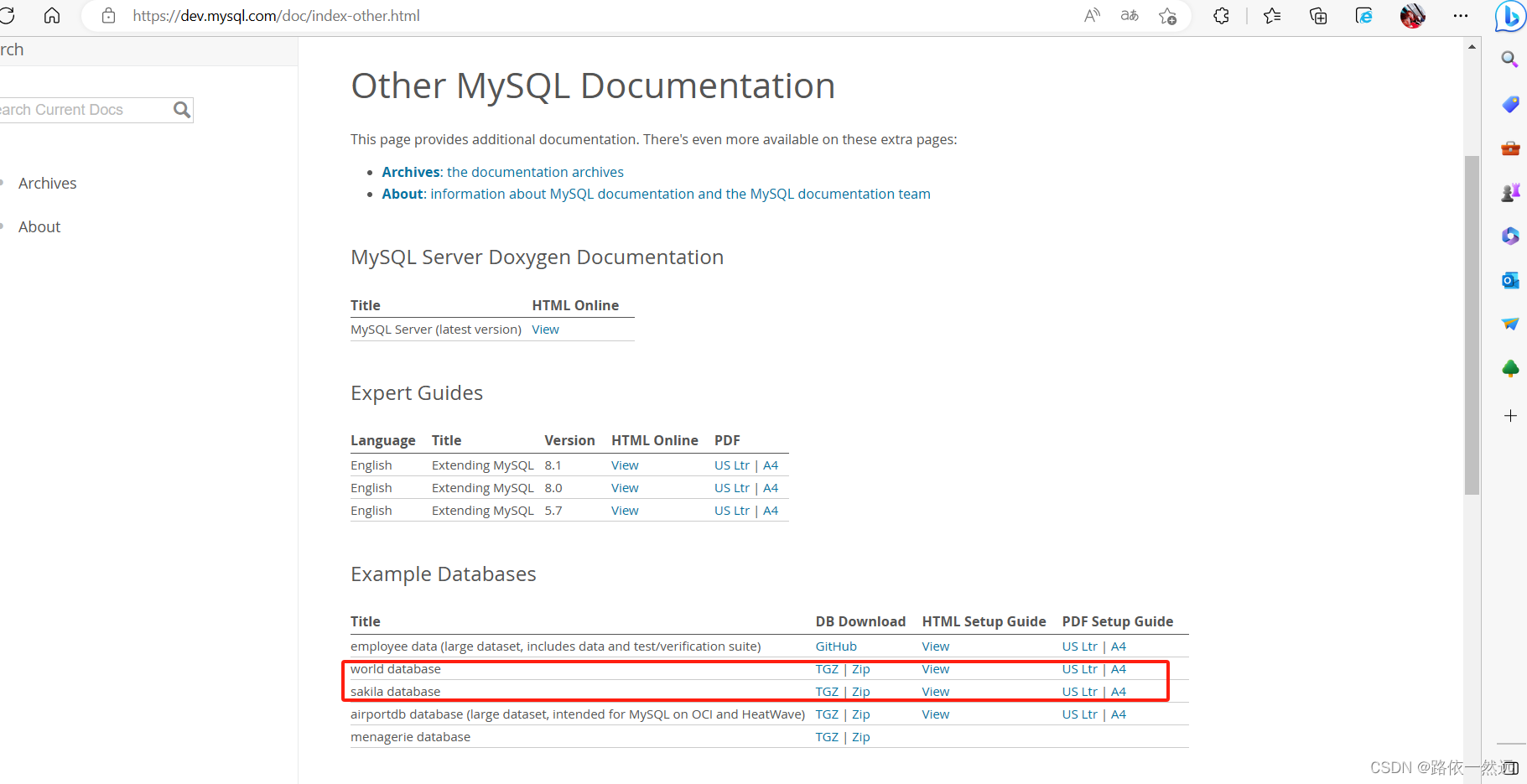Open Collections in the toolbar
This screenshot has height=784, width=1527.
pyautogui.click(x=1317, y=15)
